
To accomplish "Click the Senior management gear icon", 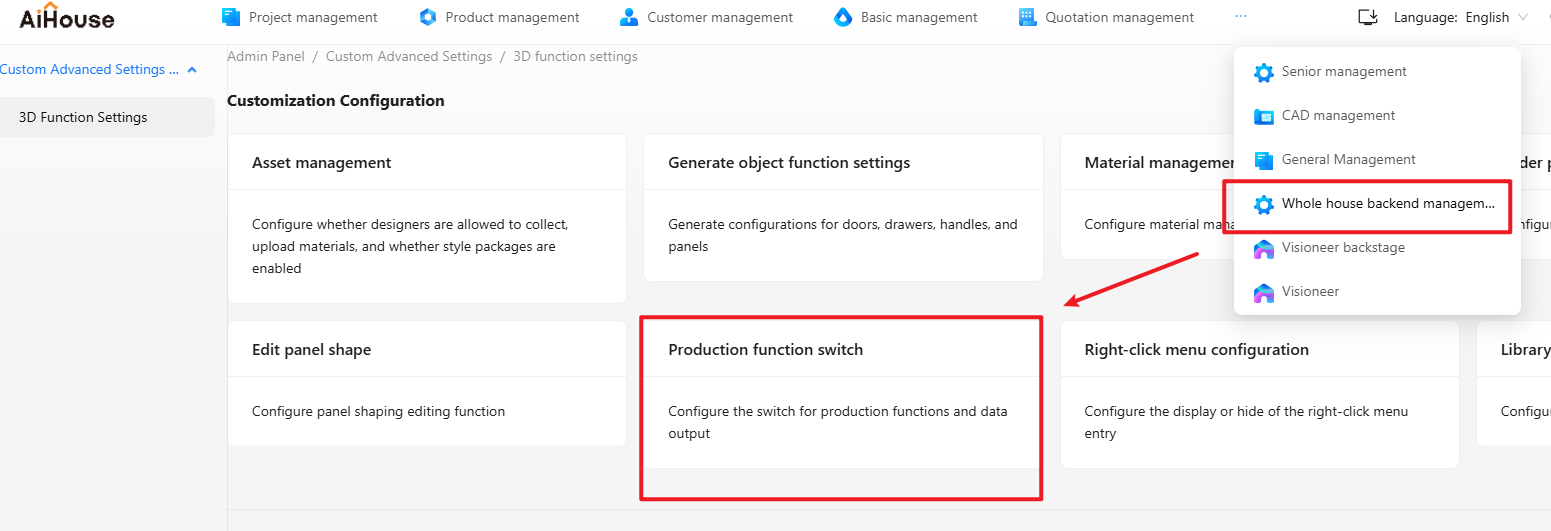I will 1264,72.
